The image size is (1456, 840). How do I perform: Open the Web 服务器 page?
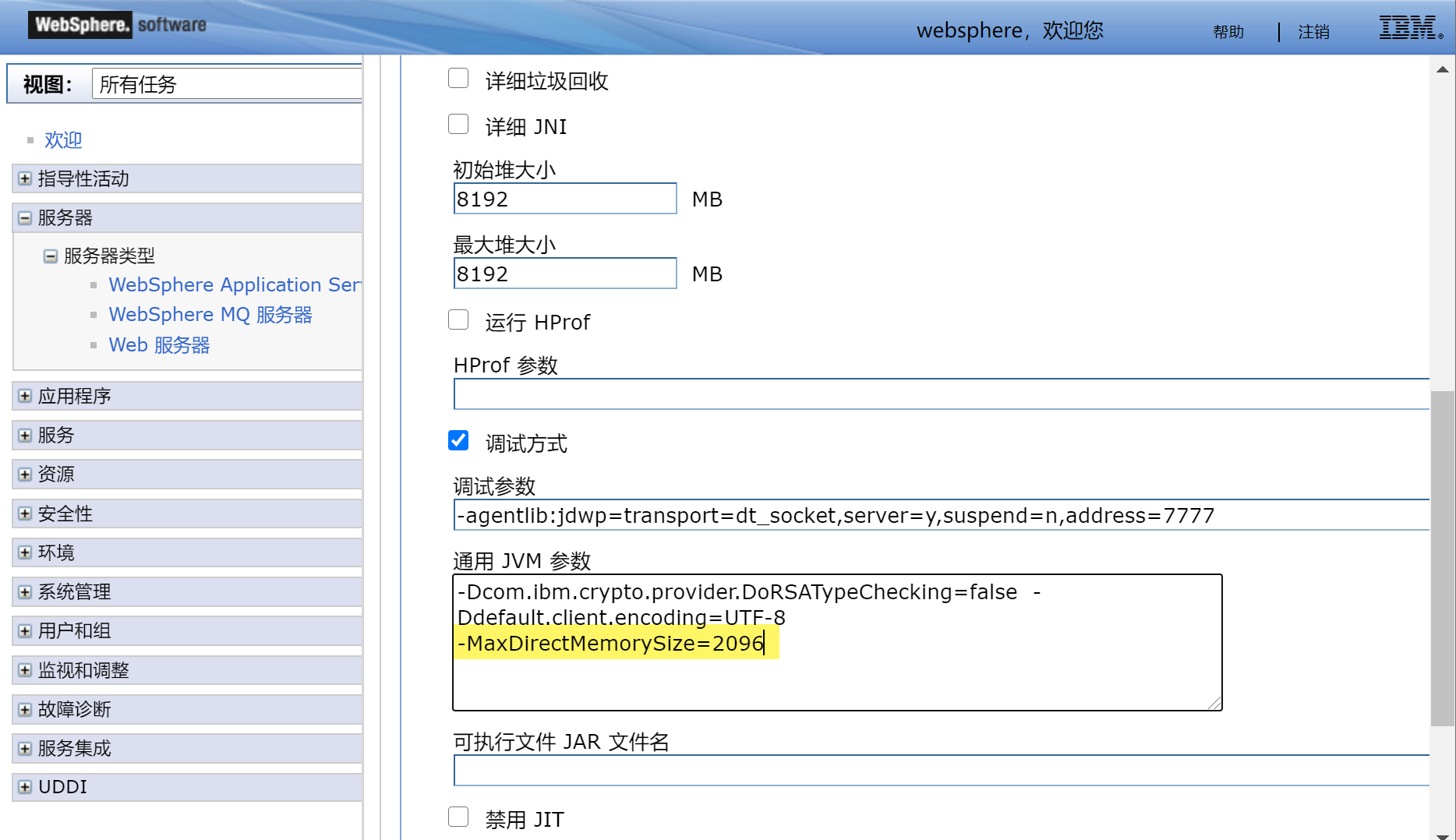pyautogui.click(x=158, y=344)
